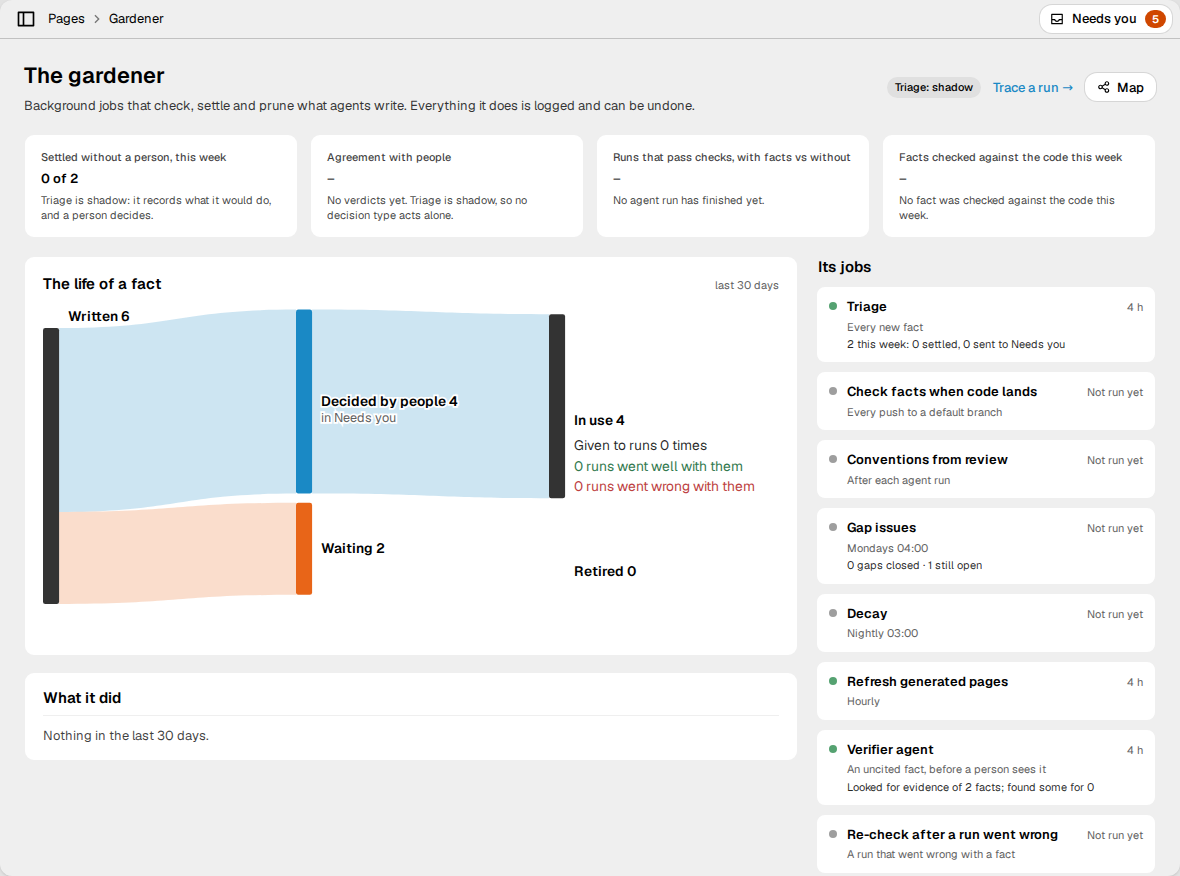Open the Gap issues job card
1180x876 pixels.
(x=986, y=546)
